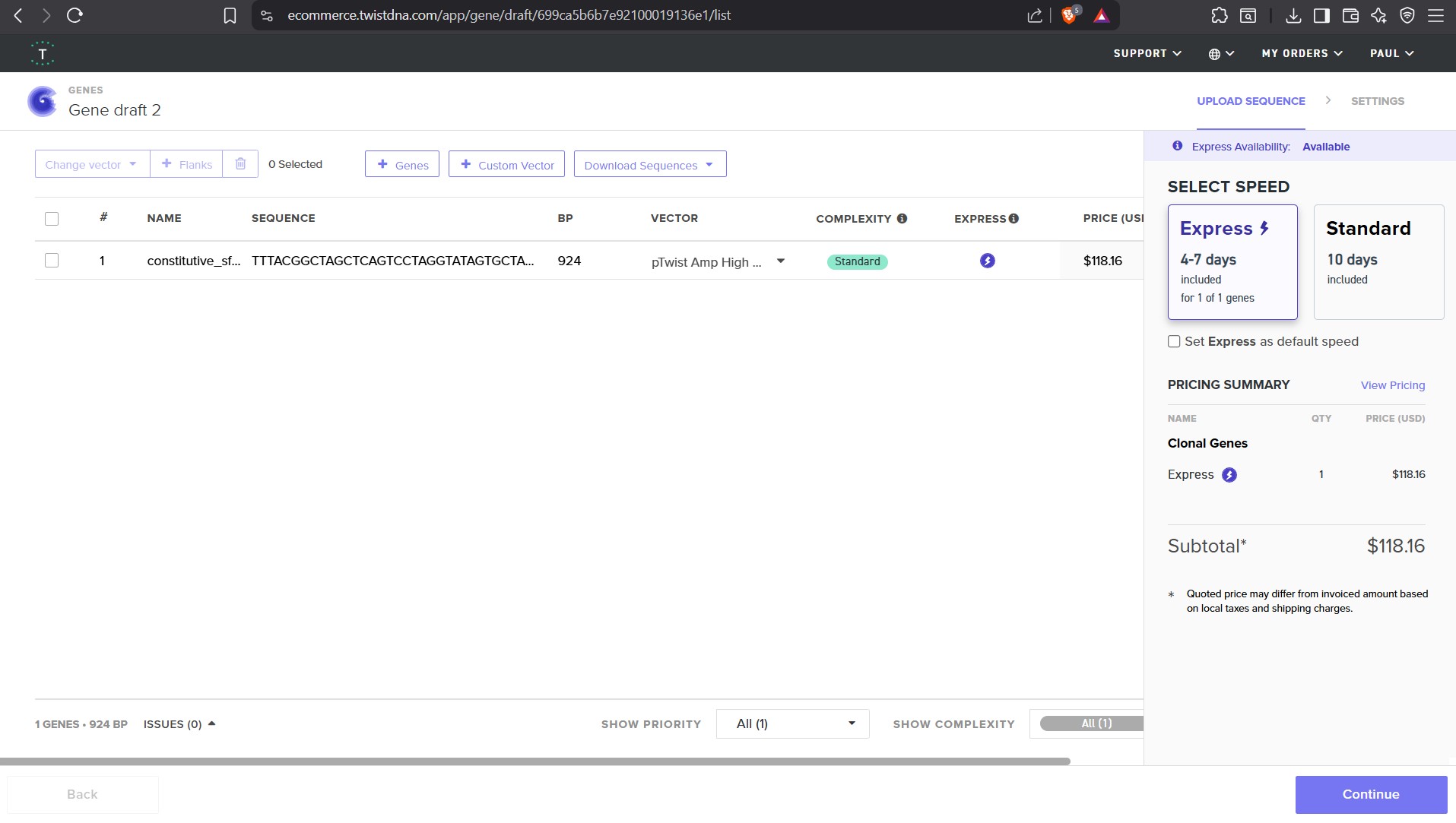Click the NAME column header
Image resolution: width=1456 pixels, height=823 pixels.
[164, 218]
